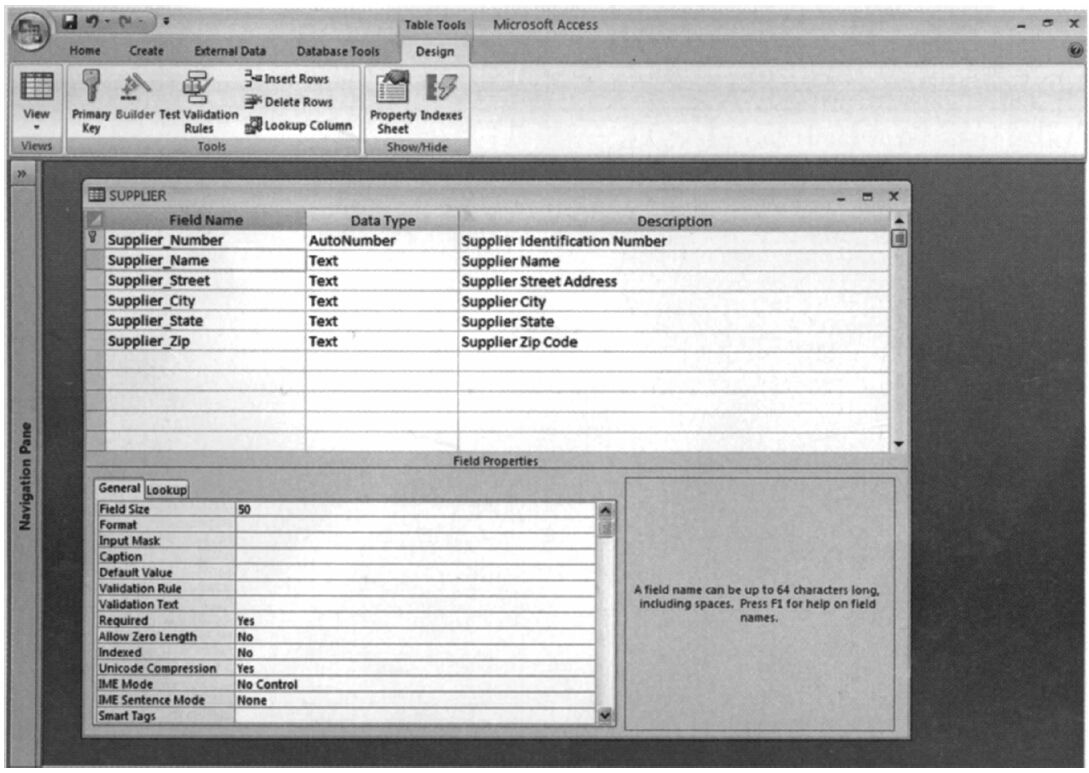This screenshot has height=773, width=1089.
Task: Click the Format property field
Action: 415,525
